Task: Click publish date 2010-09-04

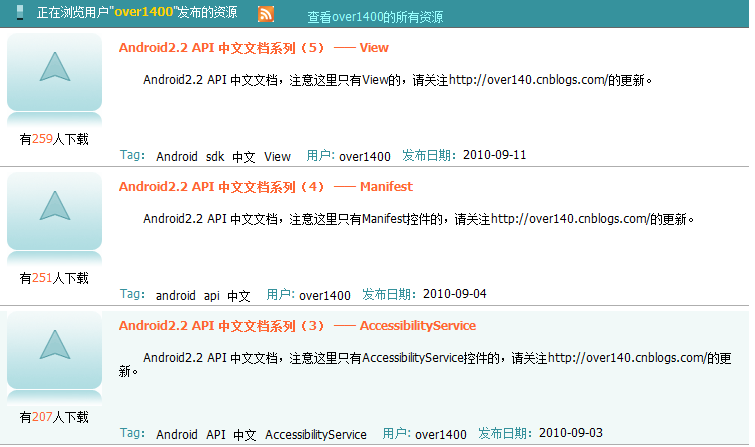Action: click(x=455, y=294)
